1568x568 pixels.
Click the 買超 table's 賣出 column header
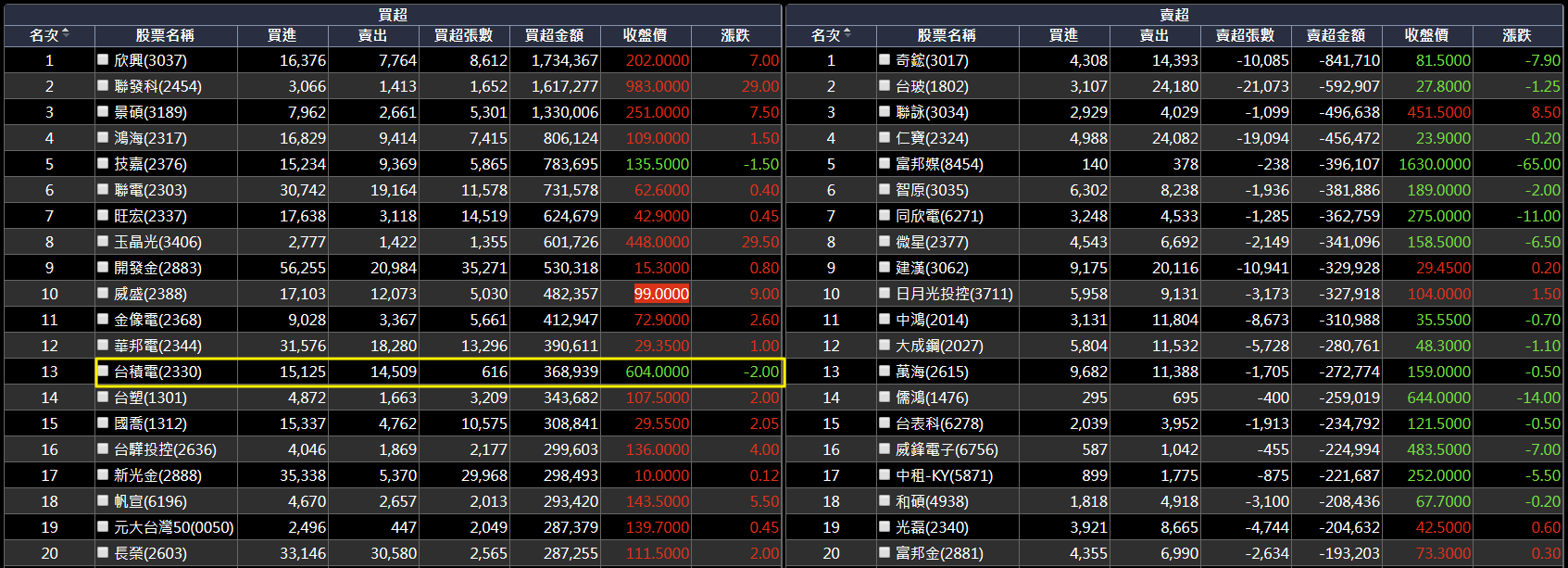[373, 35]
